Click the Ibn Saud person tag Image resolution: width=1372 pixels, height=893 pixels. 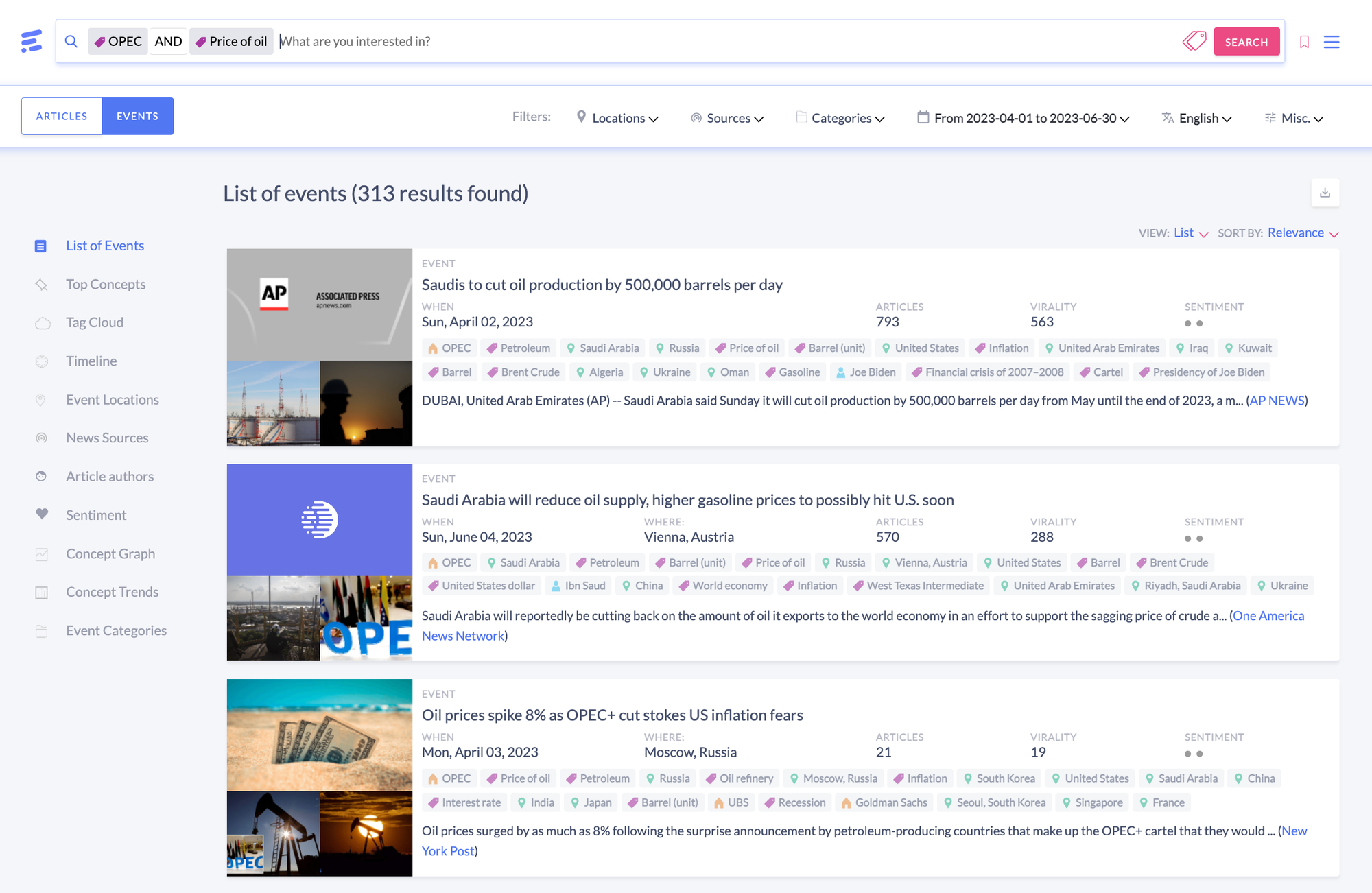pos(578,586)
